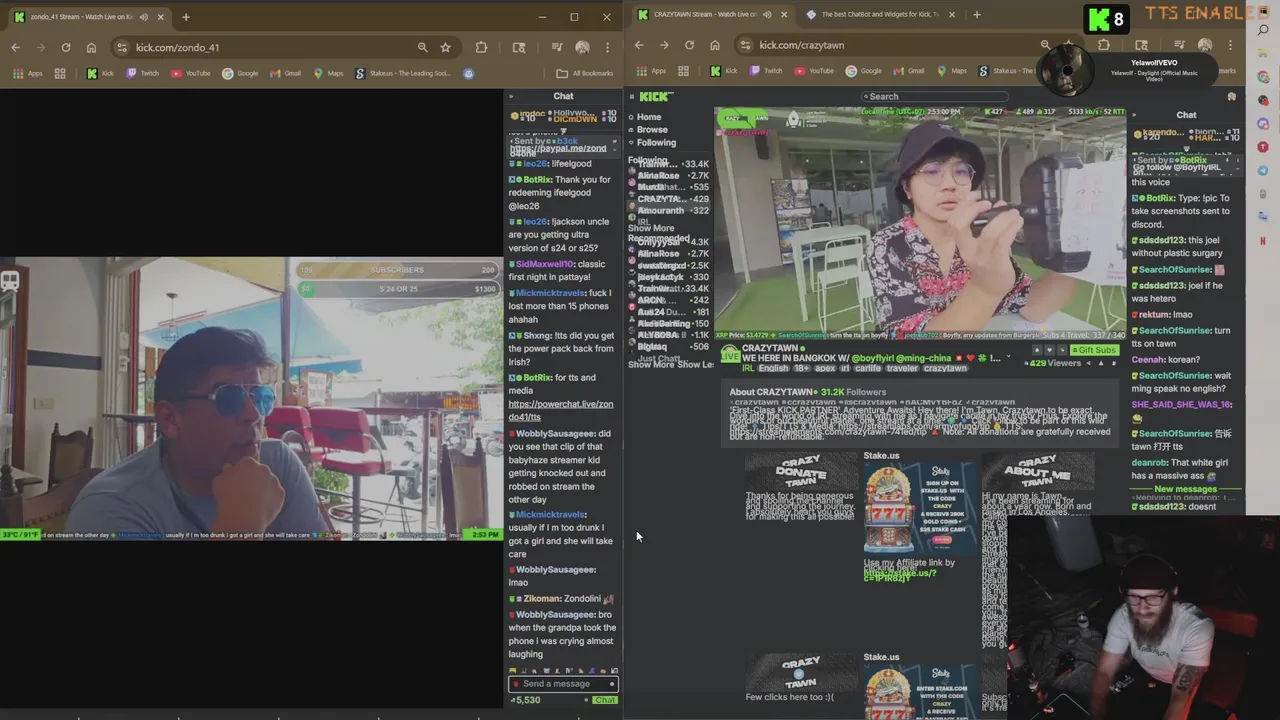
Task: Reload the kick.com/zondo_41 page
Action: point(66,47)
